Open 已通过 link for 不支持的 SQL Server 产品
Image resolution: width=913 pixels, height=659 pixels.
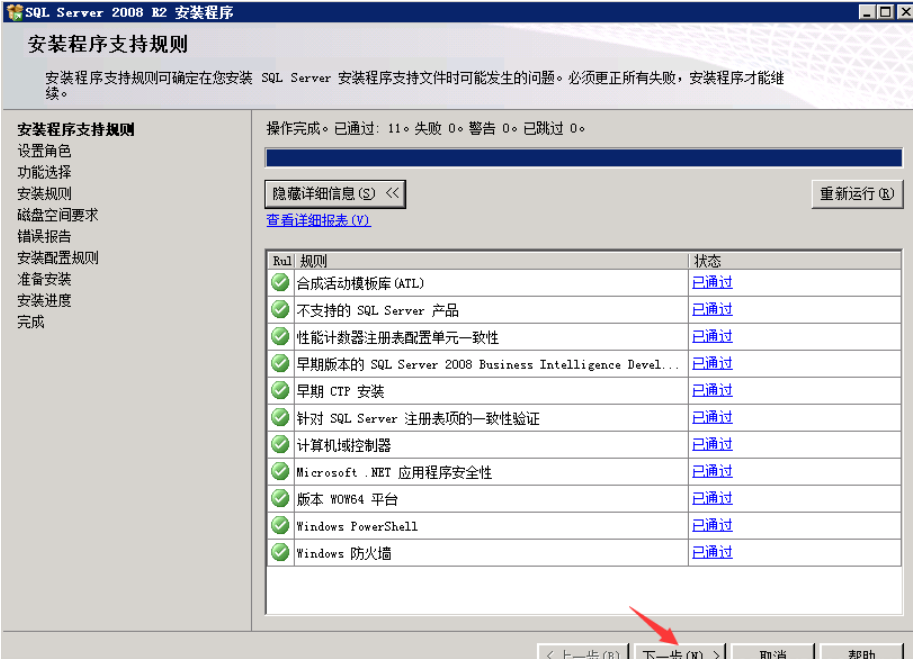(712, 309)
